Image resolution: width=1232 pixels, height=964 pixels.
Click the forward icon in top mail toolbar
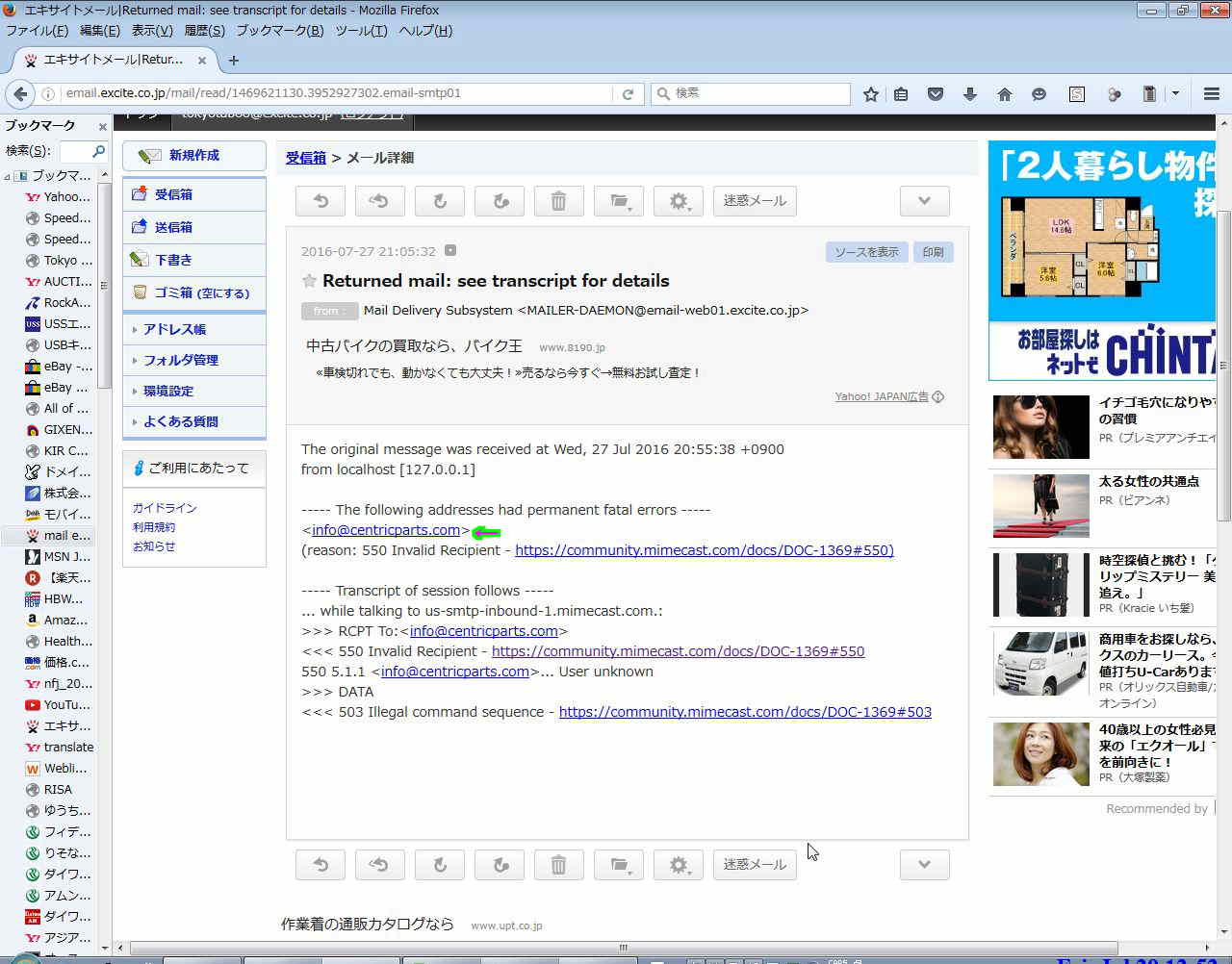(440, 201)
